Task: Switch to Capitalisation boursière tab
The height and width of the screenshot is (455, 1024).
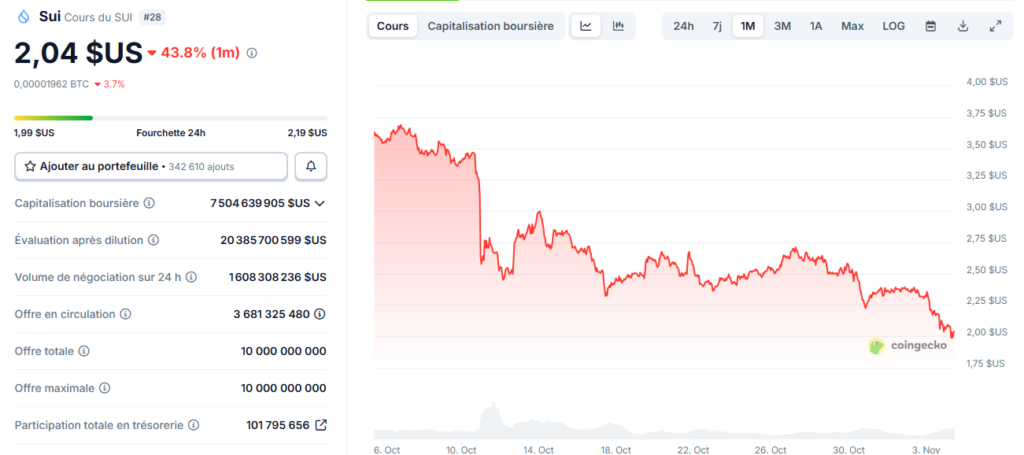Action: click(x=490, y=26)
